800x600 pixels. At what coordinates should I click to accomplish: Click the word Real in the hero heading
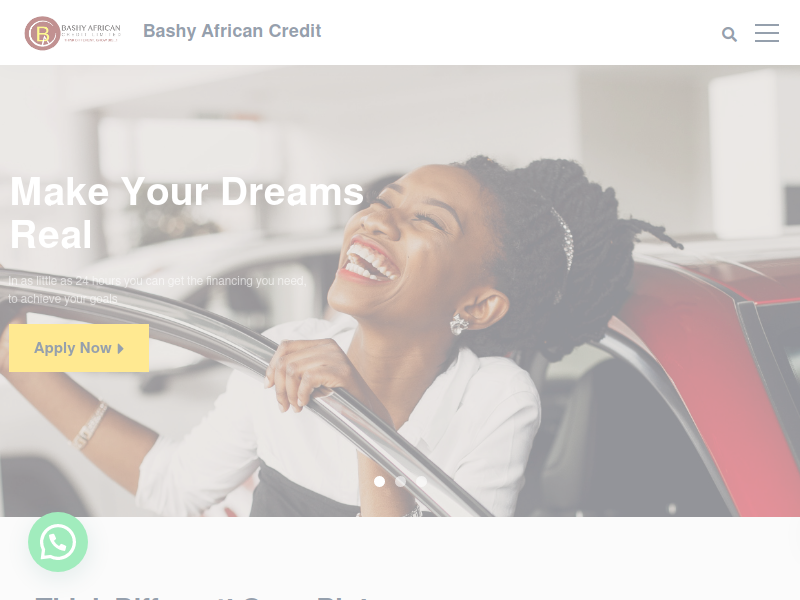51,235
